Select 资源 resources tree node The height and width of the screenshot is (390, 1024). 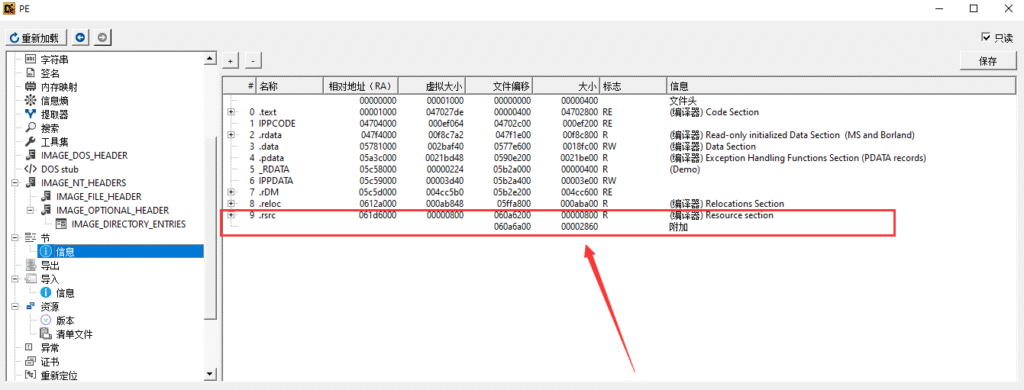coord(50,306)
